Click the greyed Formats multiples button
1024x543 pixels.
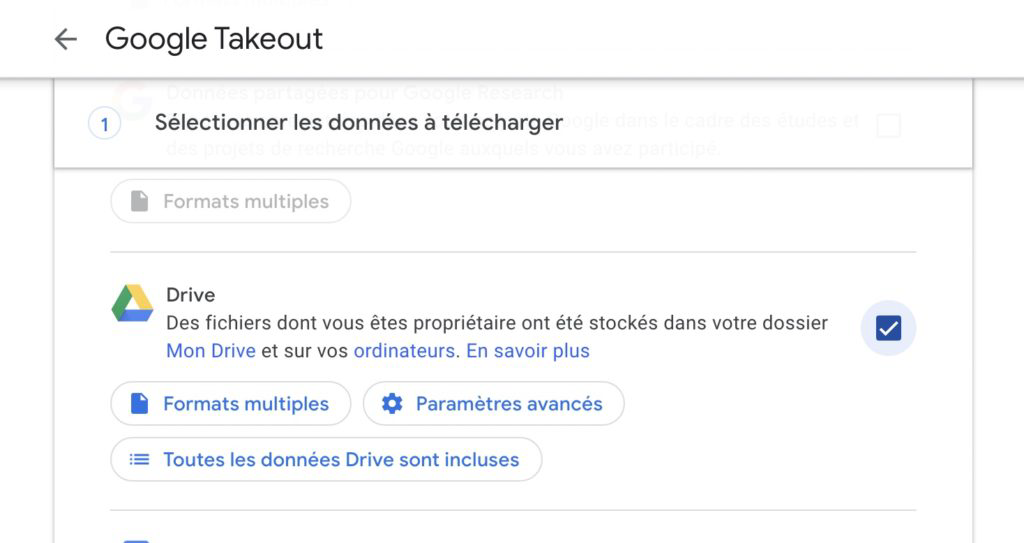click(x=231, y=201)
